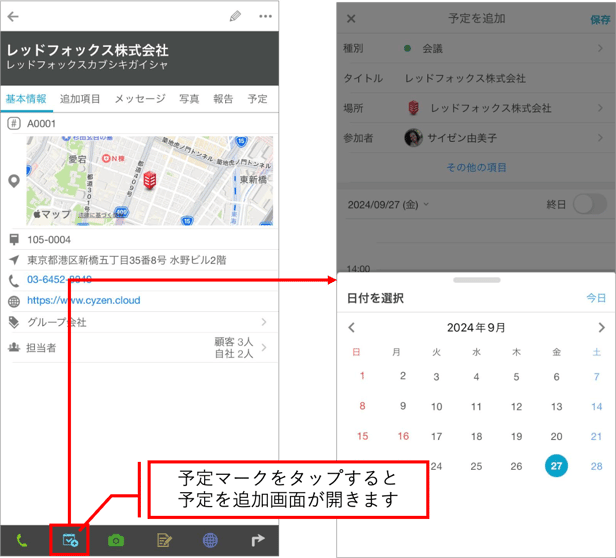Switch to the 追加項目 tab
The image size is (616, 558).
[80, 99]
